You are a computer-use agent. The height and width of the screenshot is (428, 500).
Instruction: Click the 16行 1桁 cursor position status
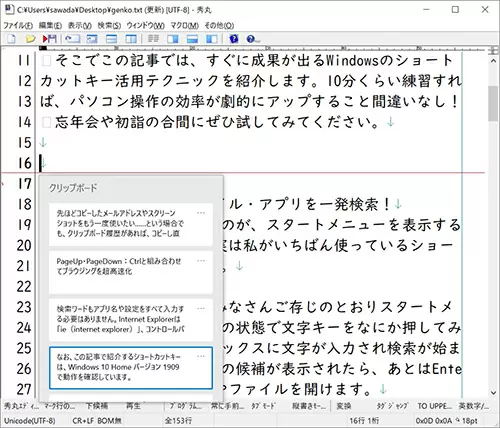[364, 421]
